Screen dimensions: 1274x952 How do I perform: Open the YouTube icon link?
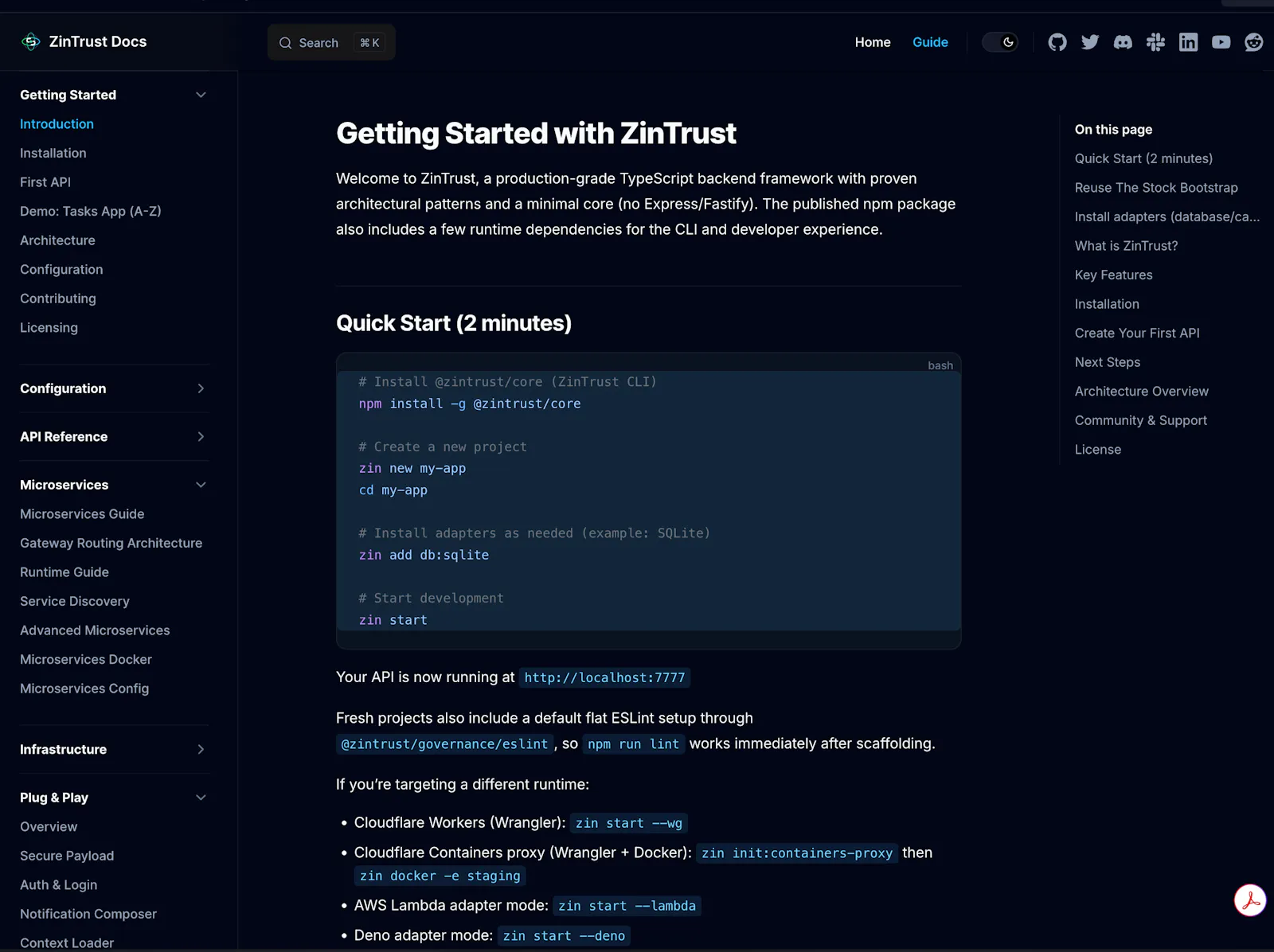(1221, 42)
